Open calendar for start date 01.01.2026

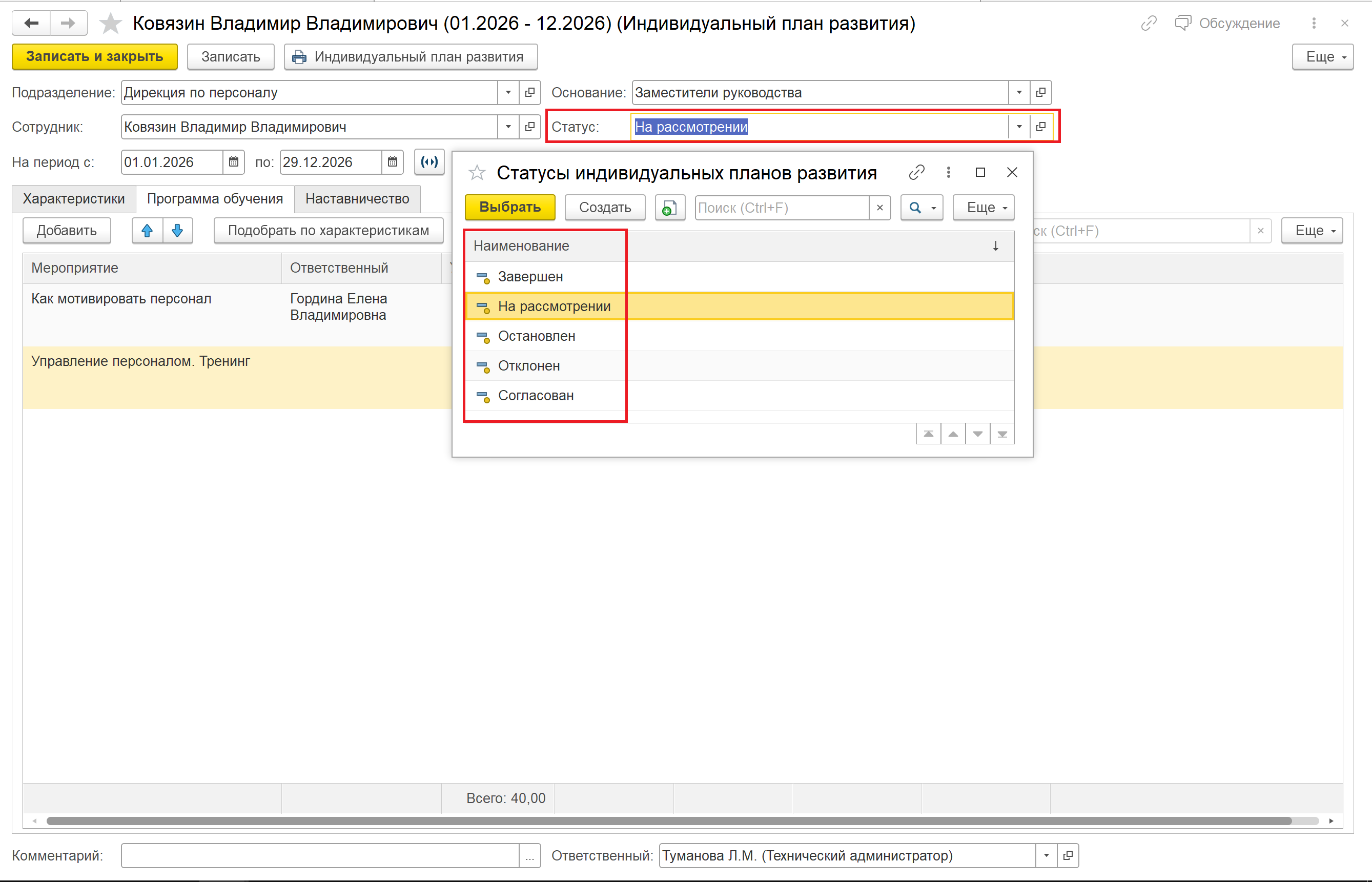coord(234,162)
